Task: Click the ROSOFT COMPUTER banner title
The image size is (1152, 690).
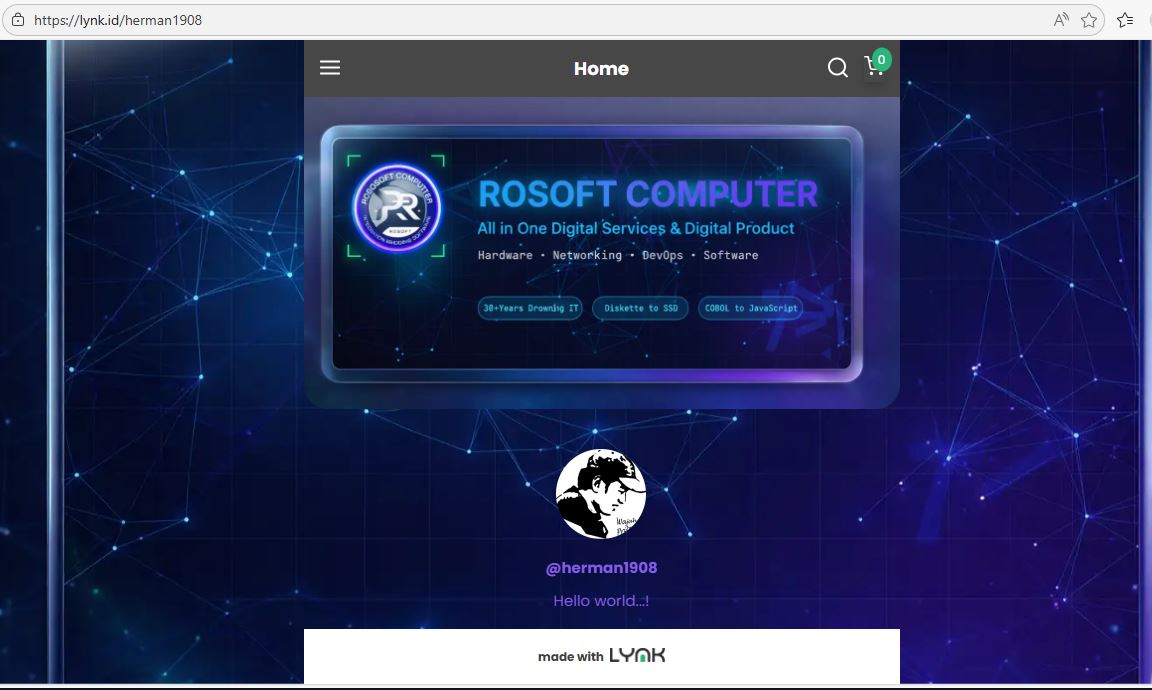Action: (647, 194)
